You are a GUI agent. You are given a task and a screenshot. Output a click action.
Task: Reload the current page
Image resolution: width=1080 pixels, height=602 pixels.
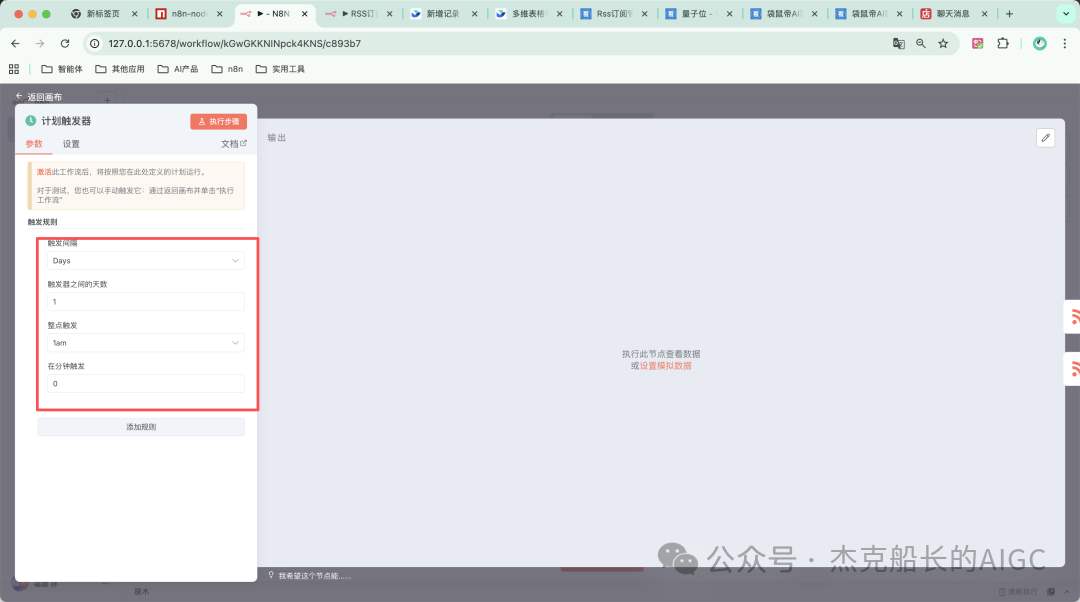click(x=65, y=43)
